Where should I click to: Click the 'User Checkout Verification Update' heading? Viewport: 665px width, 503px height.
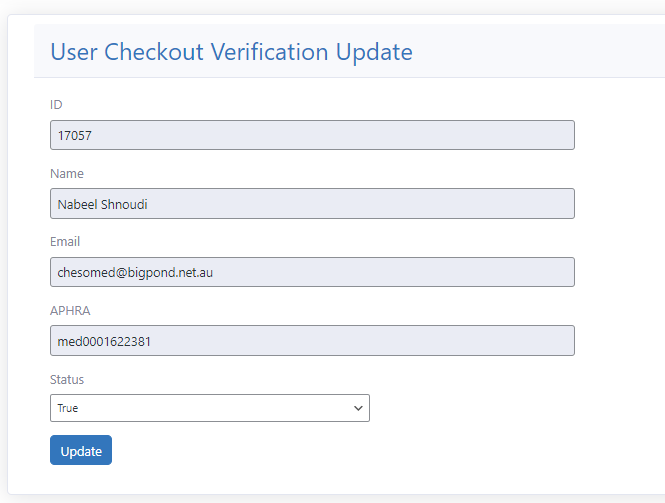click(x=231, y=52)
